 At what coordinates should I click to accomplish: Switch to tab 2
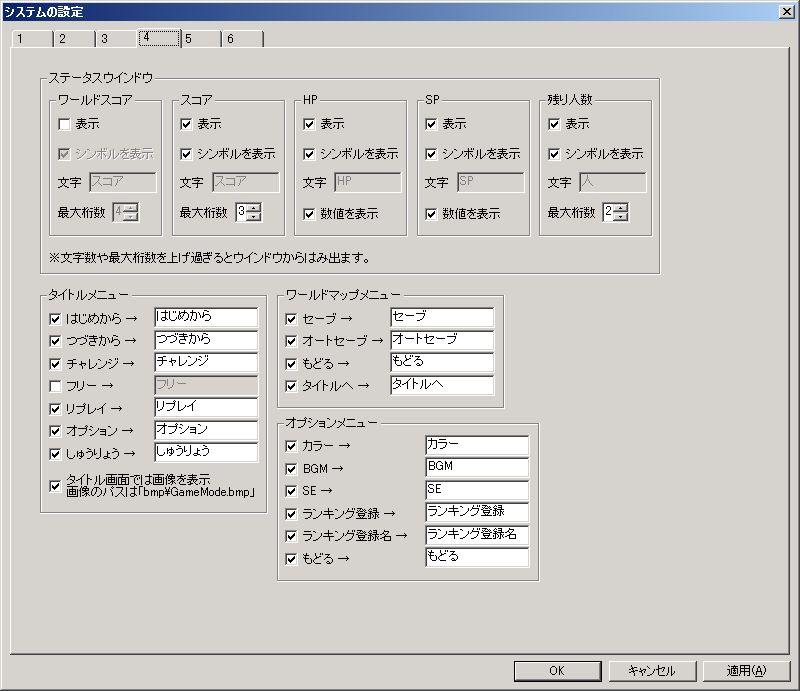(74, 39)
